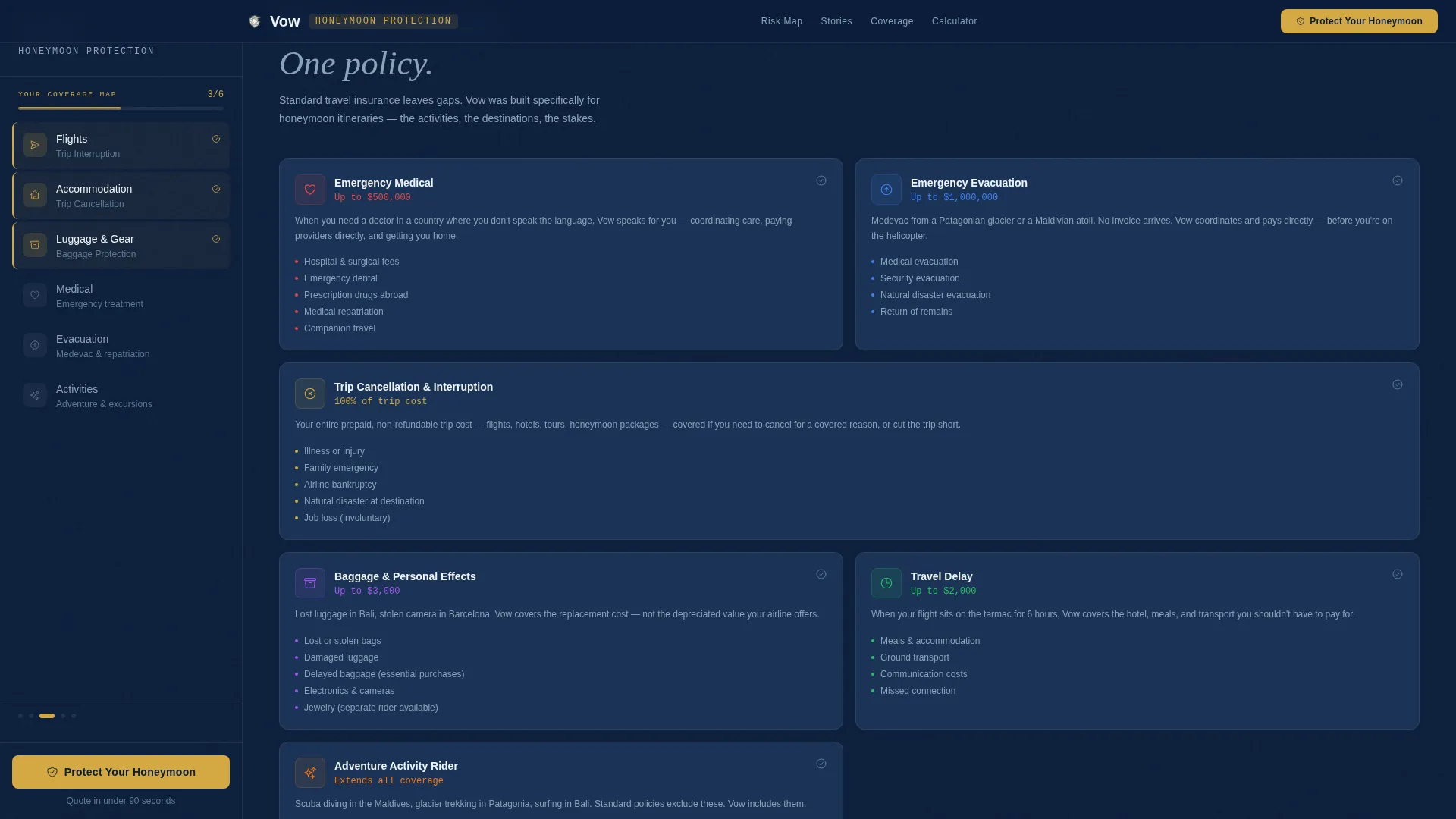This screenshot has height=819, width=1456.
Task: Click the 'Extends all coverage' text
Action: [x=389, y=781]
